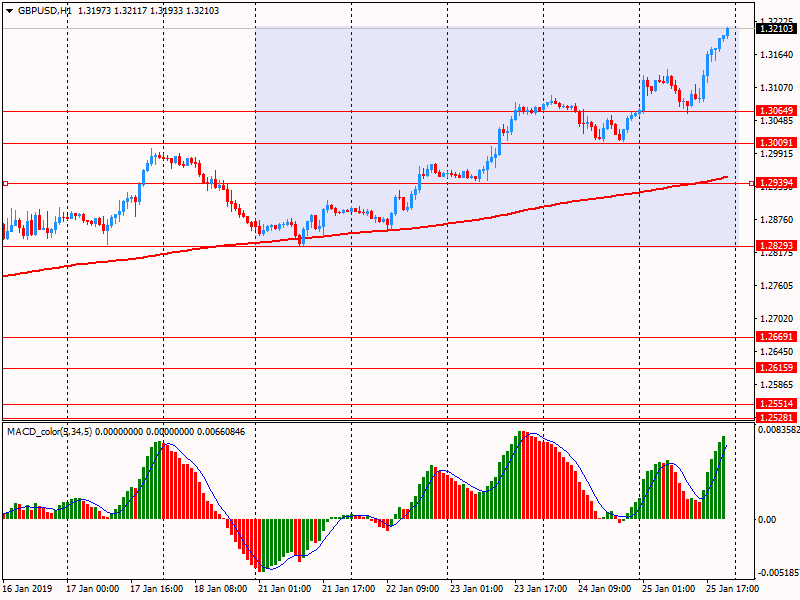This screenshot has height=600, width=800.
Task: Click the 1.27605 price scale value
Action: pyautogui.click(x=777, y=286)
